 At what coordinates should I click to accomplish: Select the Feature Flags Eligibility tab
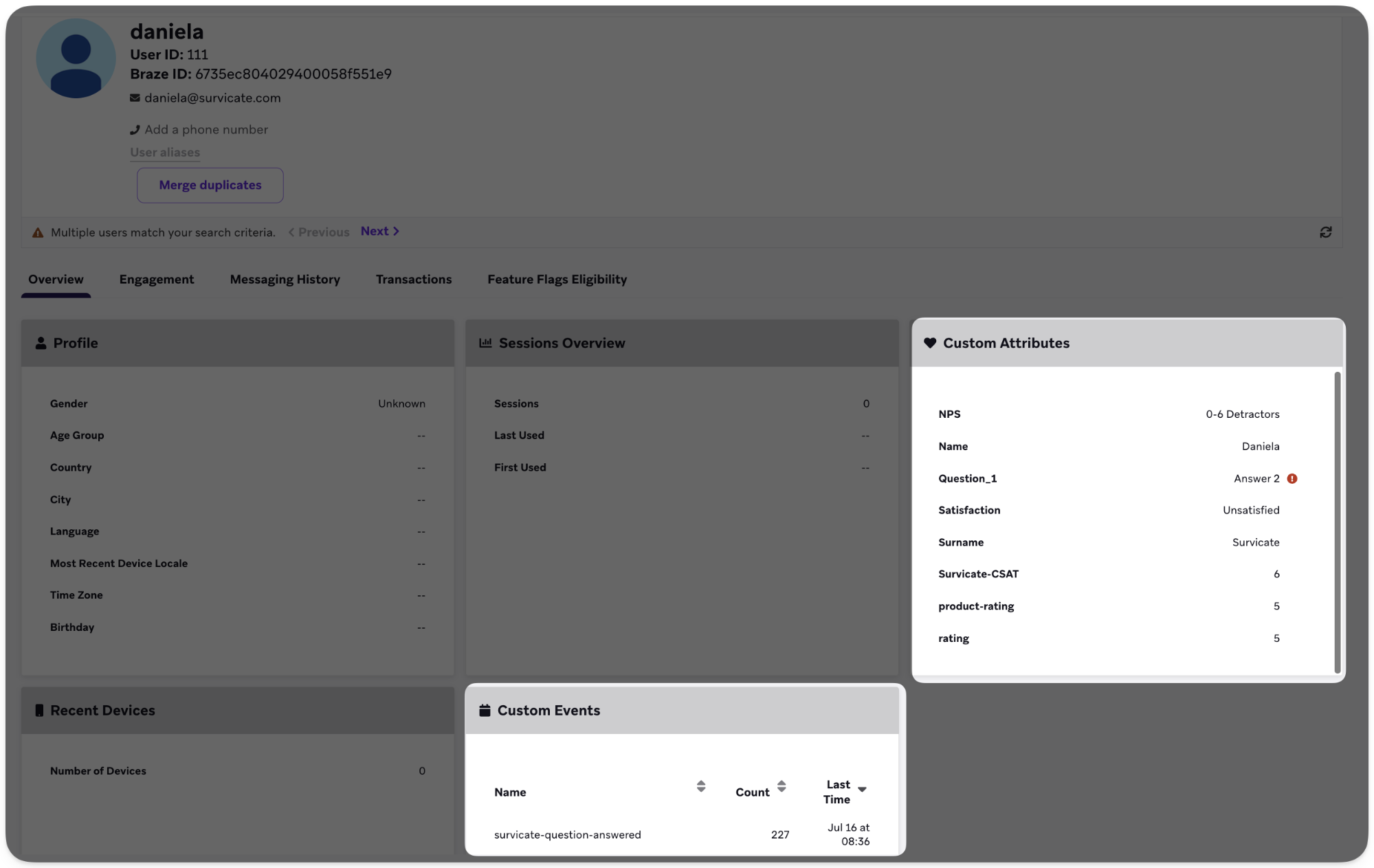pyautogui.click(x=557, y=279)
